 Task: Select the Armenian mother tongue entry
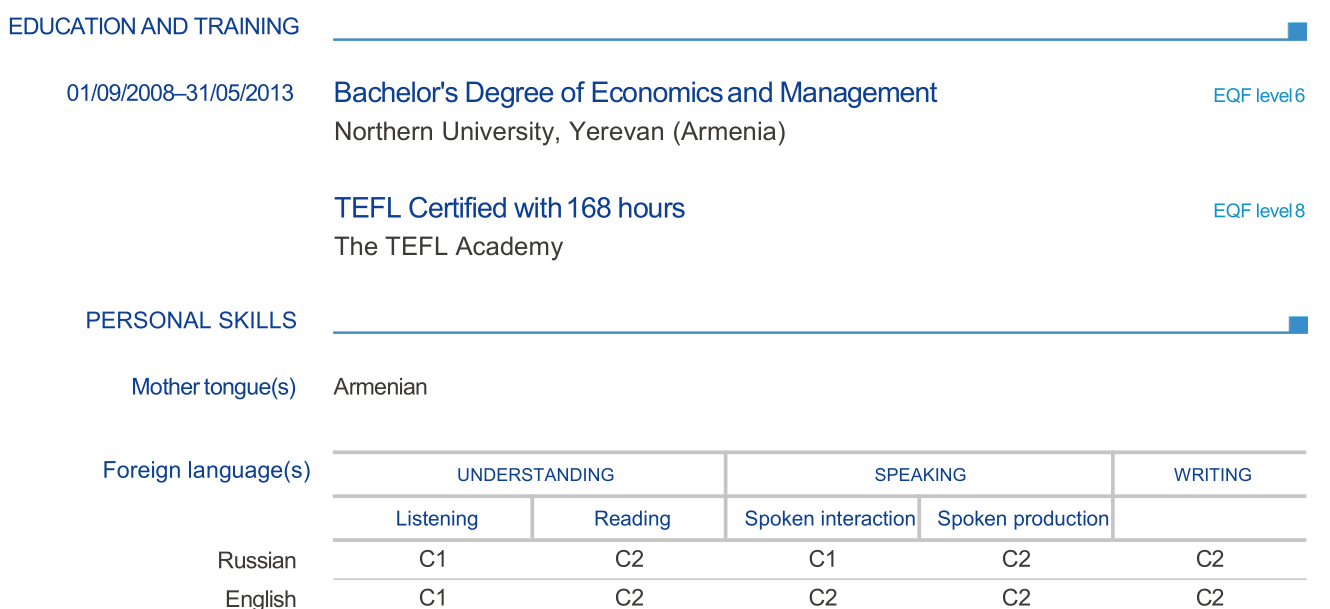[x=380, y=387]
